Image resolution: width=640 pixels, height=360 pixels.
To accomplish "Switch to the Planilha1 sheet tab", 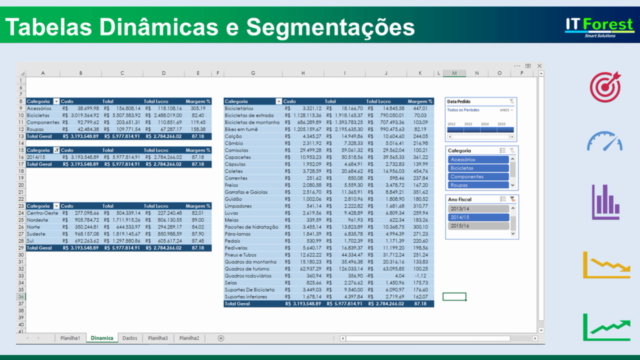I will [x=70, y=338].
